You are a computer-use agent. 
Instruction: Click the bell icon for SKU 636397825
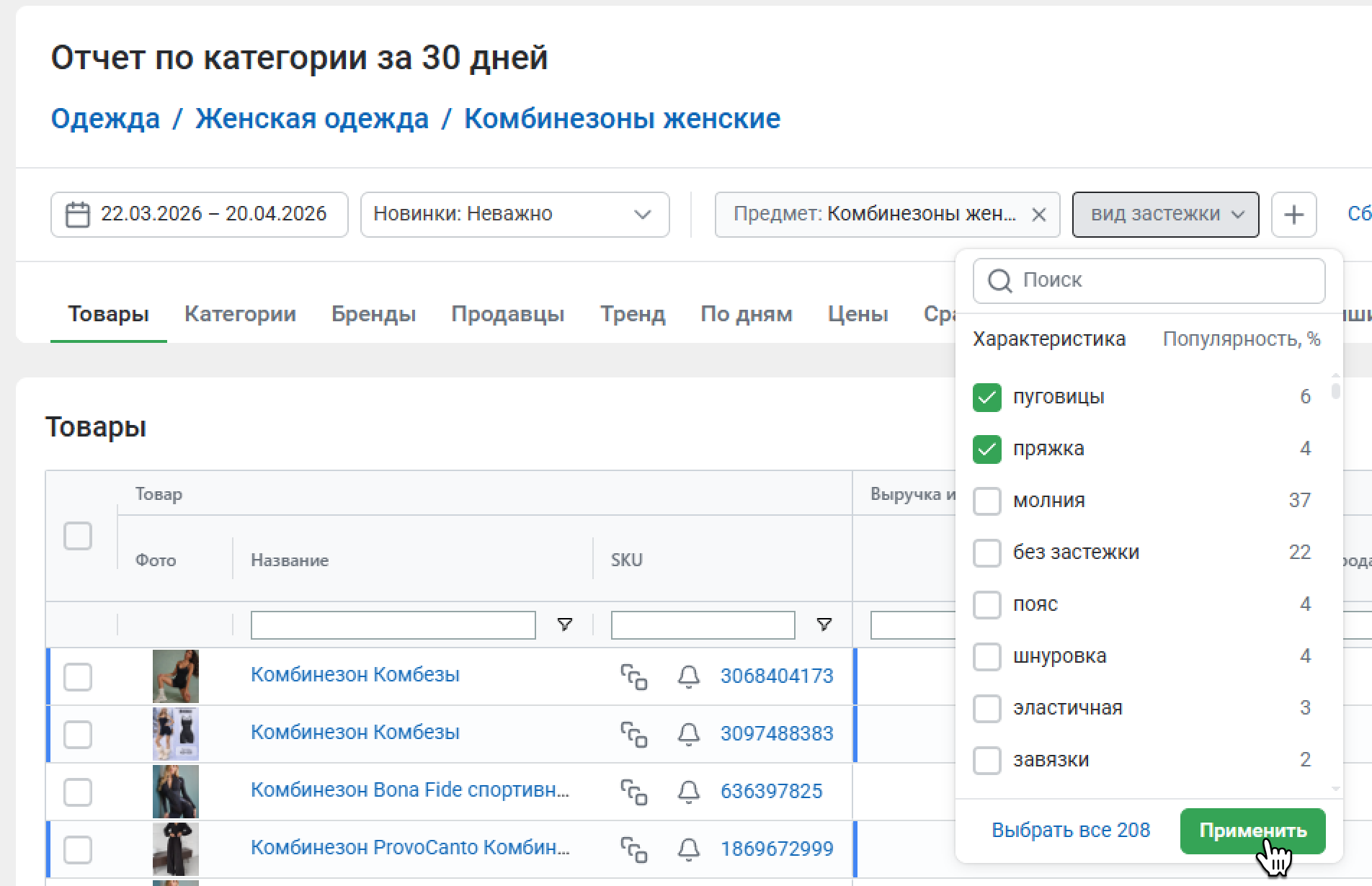pos(689,792)
